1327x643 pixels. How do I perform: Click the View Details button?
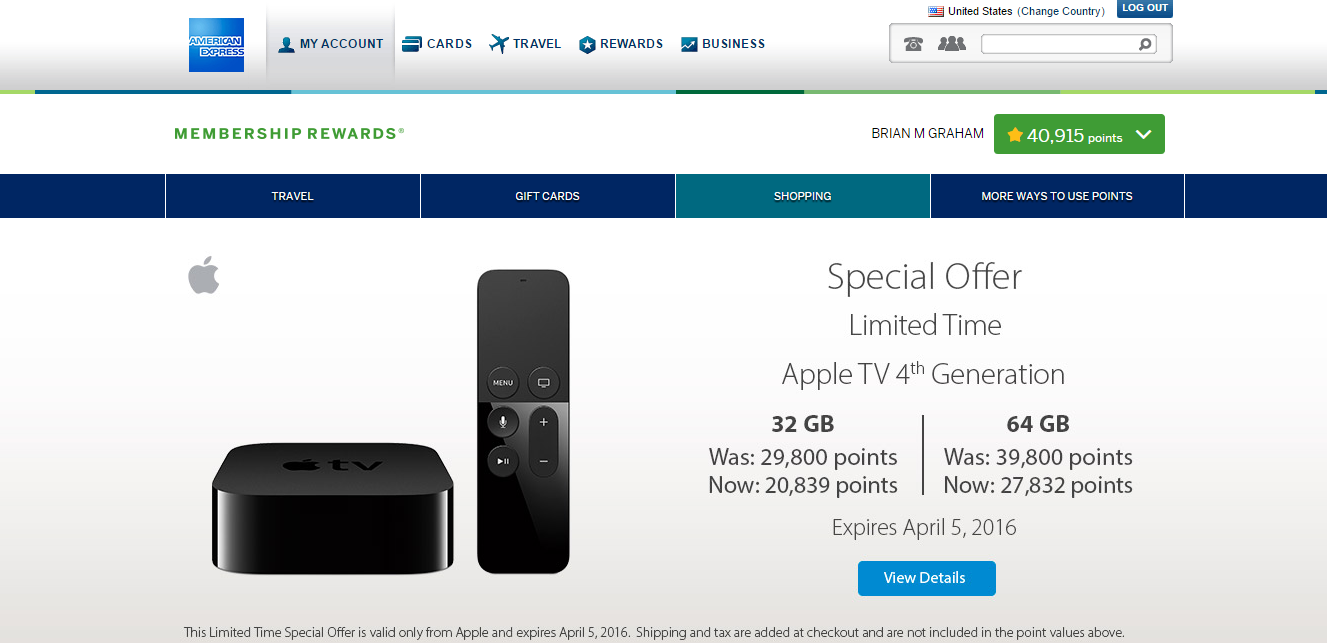click(926, 578)
